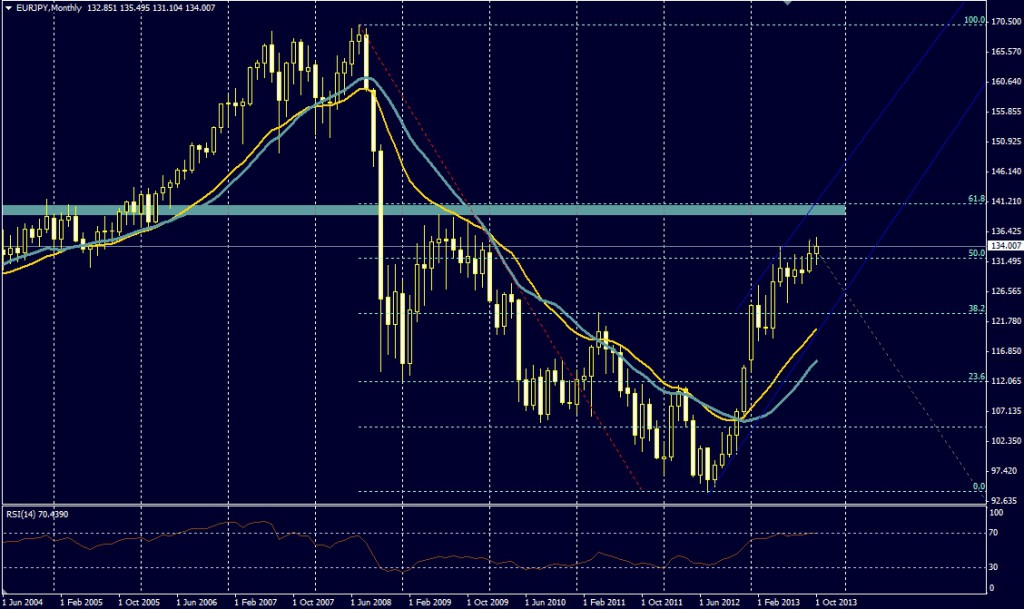Click the RSI 70 level scale value
The width and height of the screenshot is (1024, 609).
pos(995,534)
